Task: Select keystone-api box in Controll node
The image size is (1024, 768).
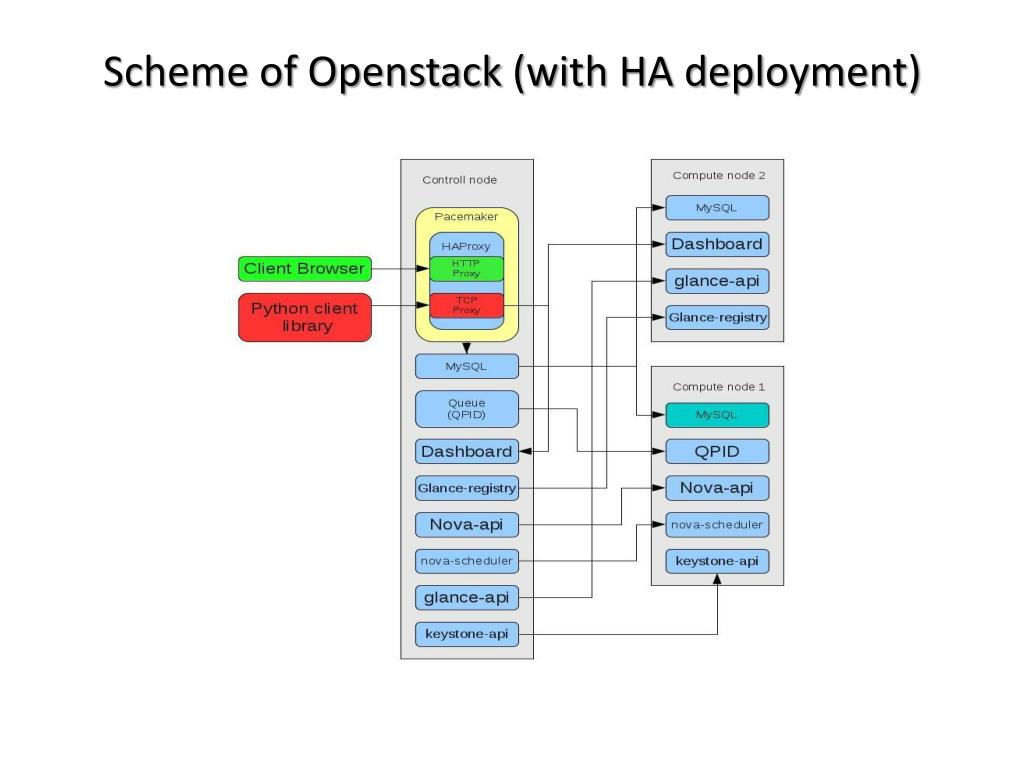Action: pos(467,634)
